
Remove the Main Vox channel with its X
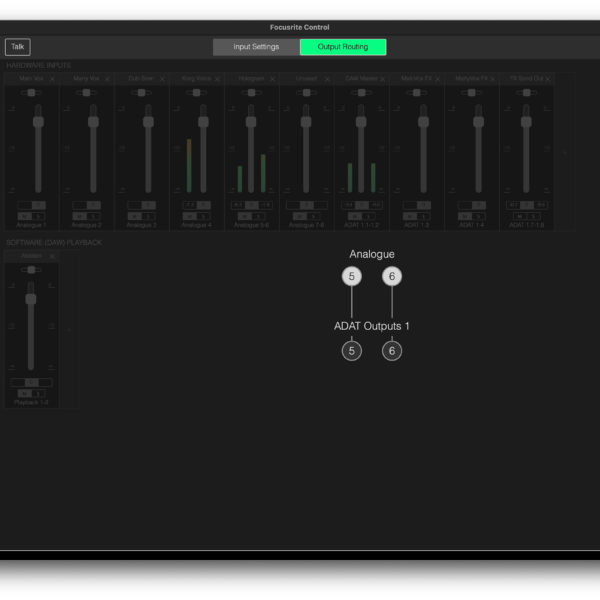[53, 78]
